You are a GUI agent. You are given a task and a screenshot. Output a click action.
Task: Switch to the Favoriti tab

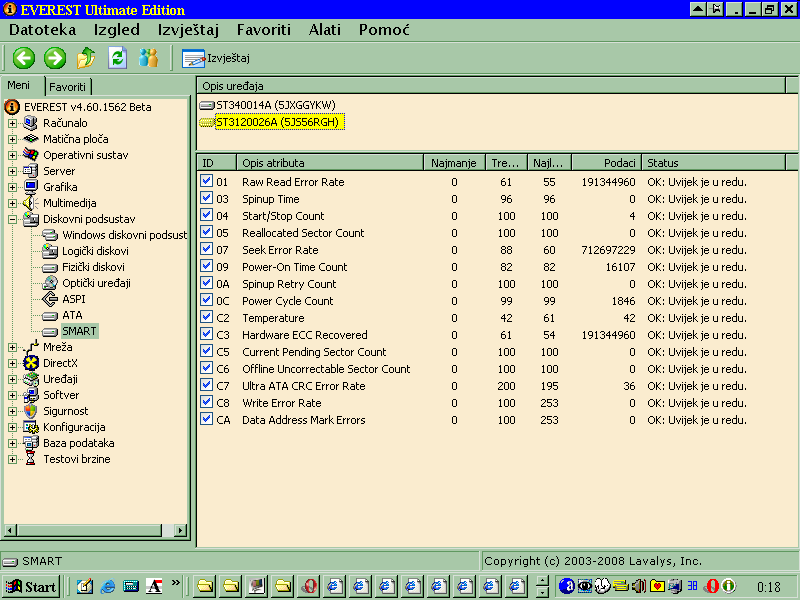point(68,87)
